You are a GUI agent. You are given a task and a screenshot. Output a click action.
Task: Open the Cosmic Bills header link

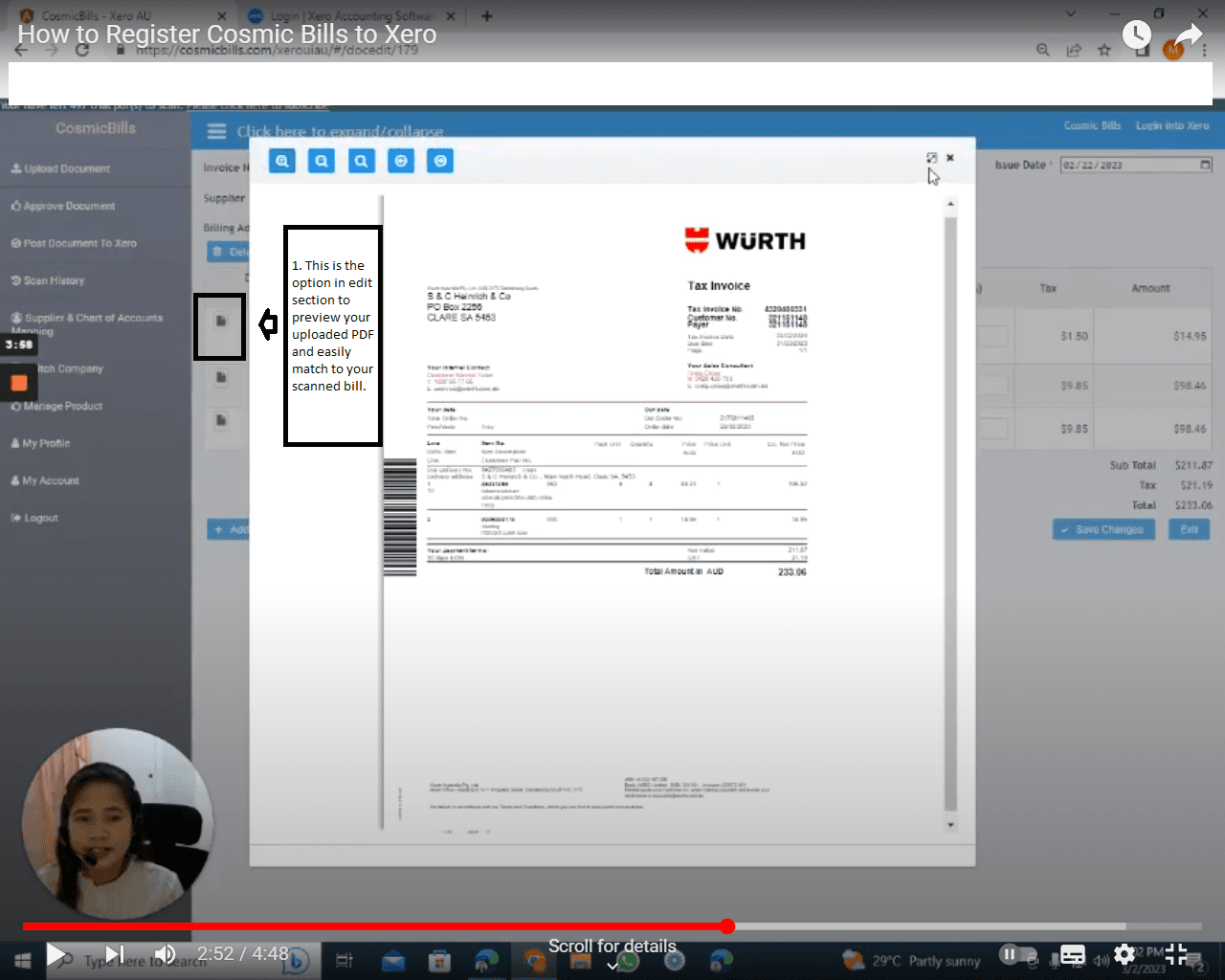[1092, 125]
